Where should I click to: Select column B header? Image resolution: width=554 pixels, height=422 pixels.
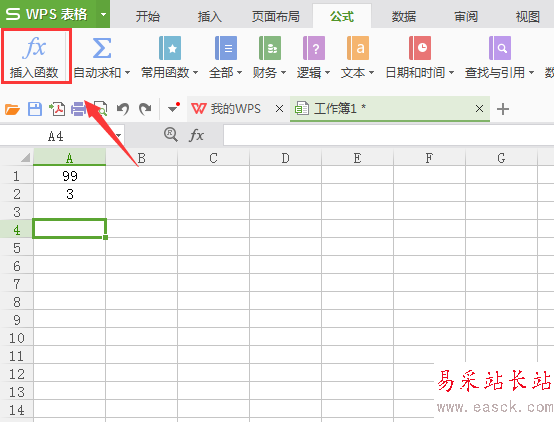[142, 157]
